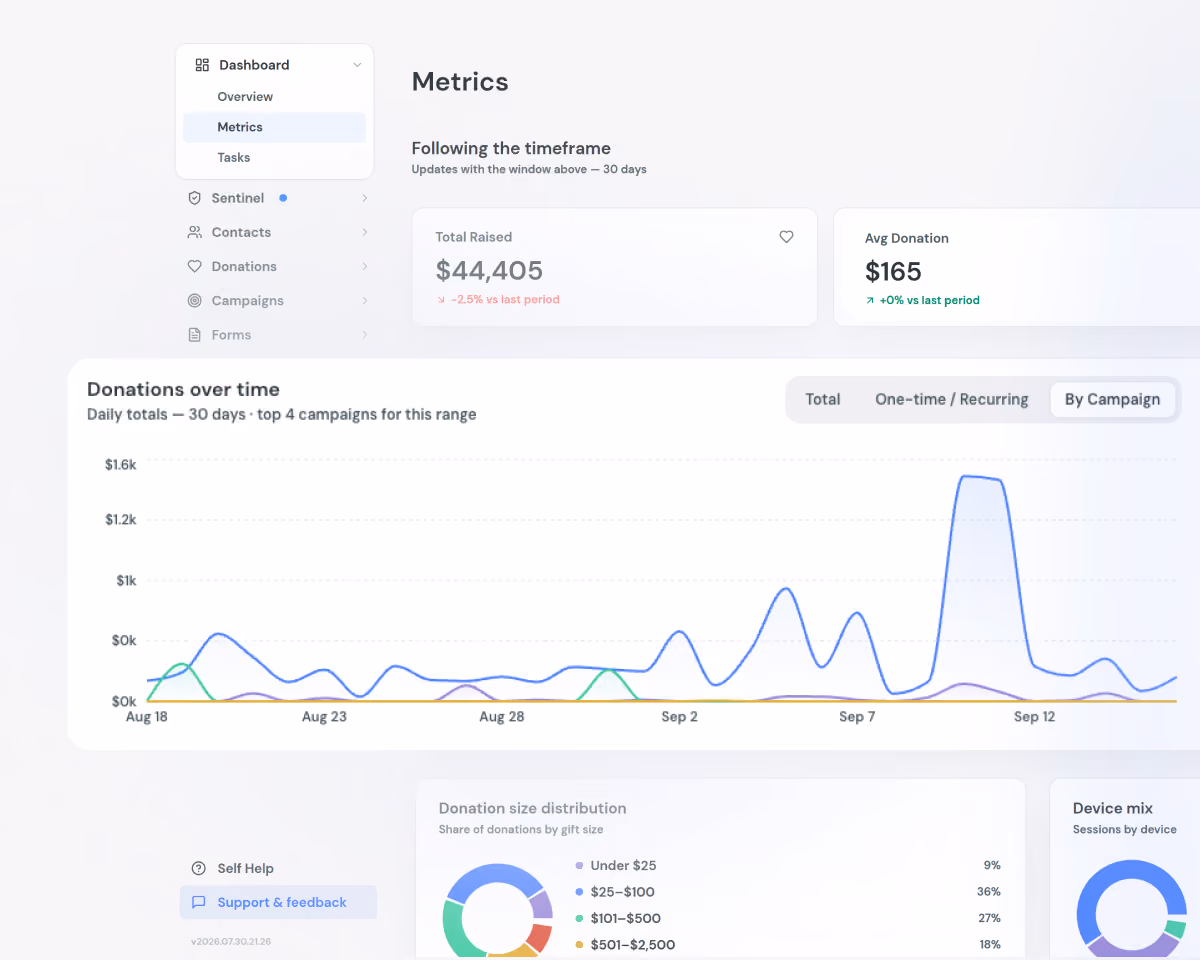Click the Aug 23 axis label
Screen dimensions: 1200x960
tap(324, 717)
